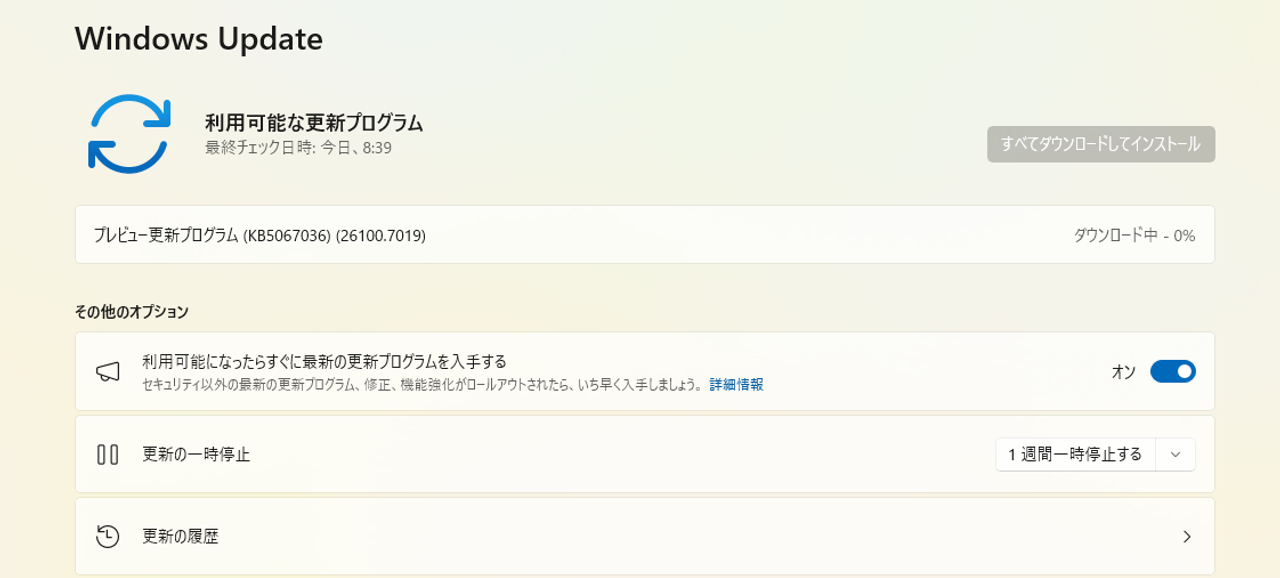Click the オン label next to the toggle

coord(1123,372)
